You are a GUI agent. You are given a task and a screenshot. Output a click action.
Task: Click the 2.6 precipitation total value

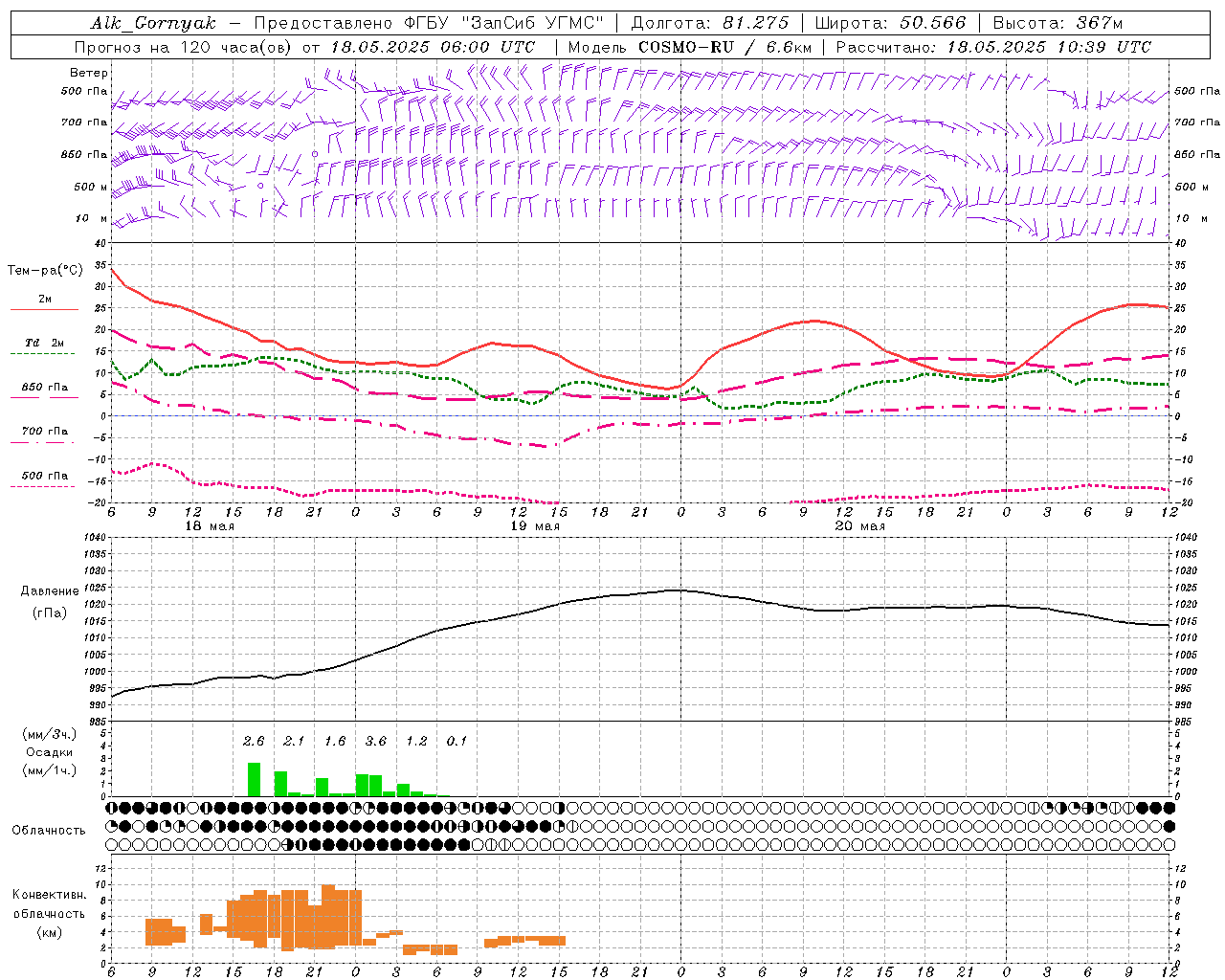click(x=254, y=742)
